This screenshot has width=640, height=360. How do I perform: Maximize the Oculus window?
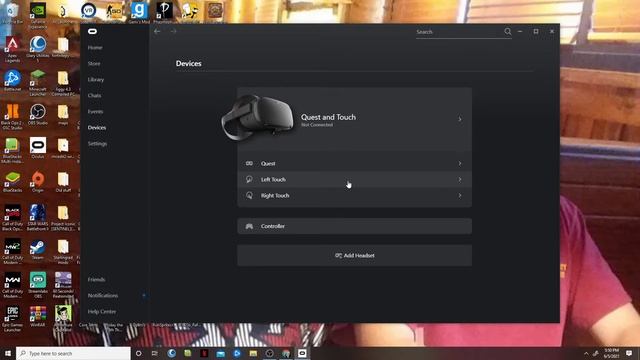pos(536,31)
